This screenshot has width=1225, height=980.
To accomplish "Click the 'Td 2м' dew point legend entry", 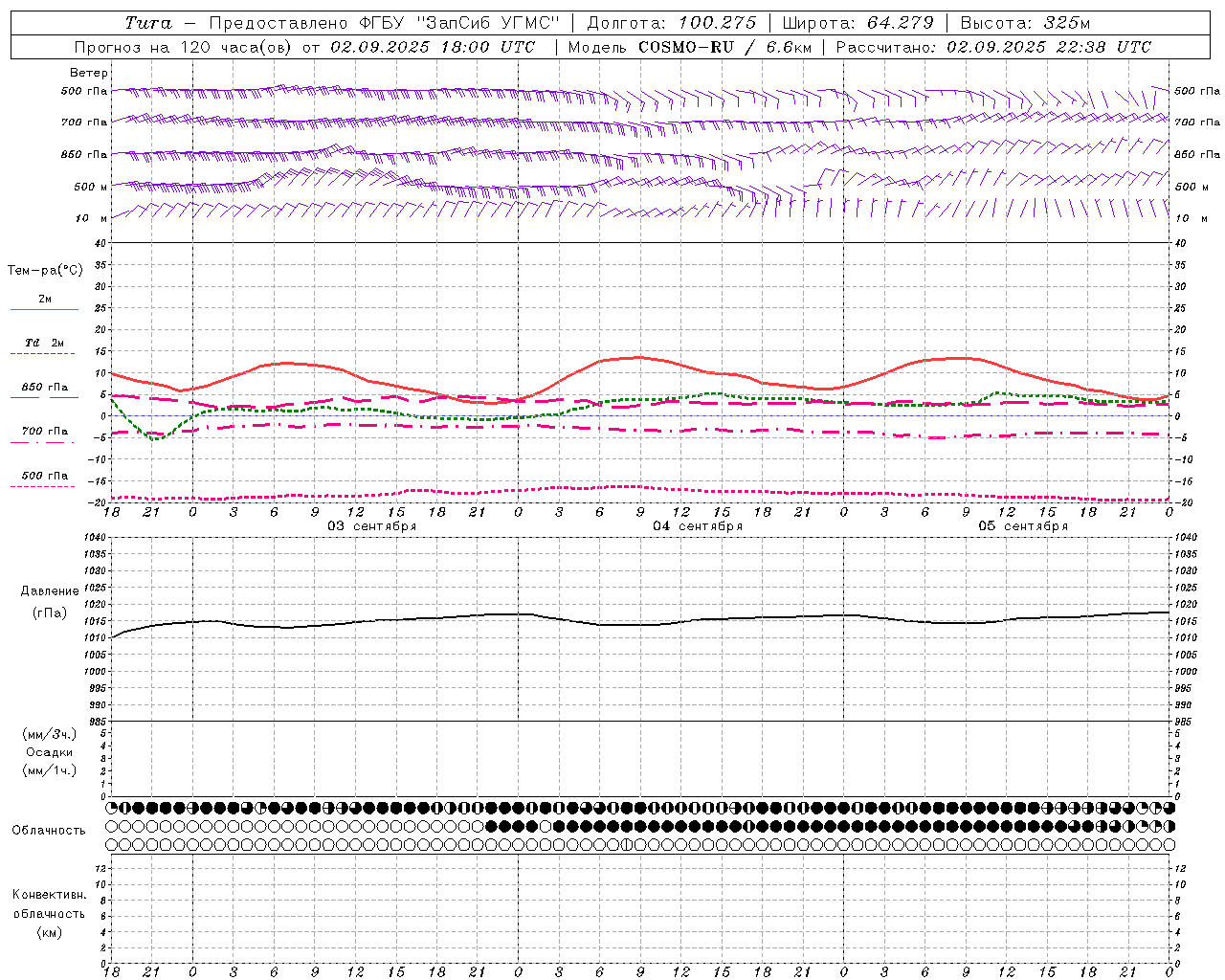I will point(45,343).
